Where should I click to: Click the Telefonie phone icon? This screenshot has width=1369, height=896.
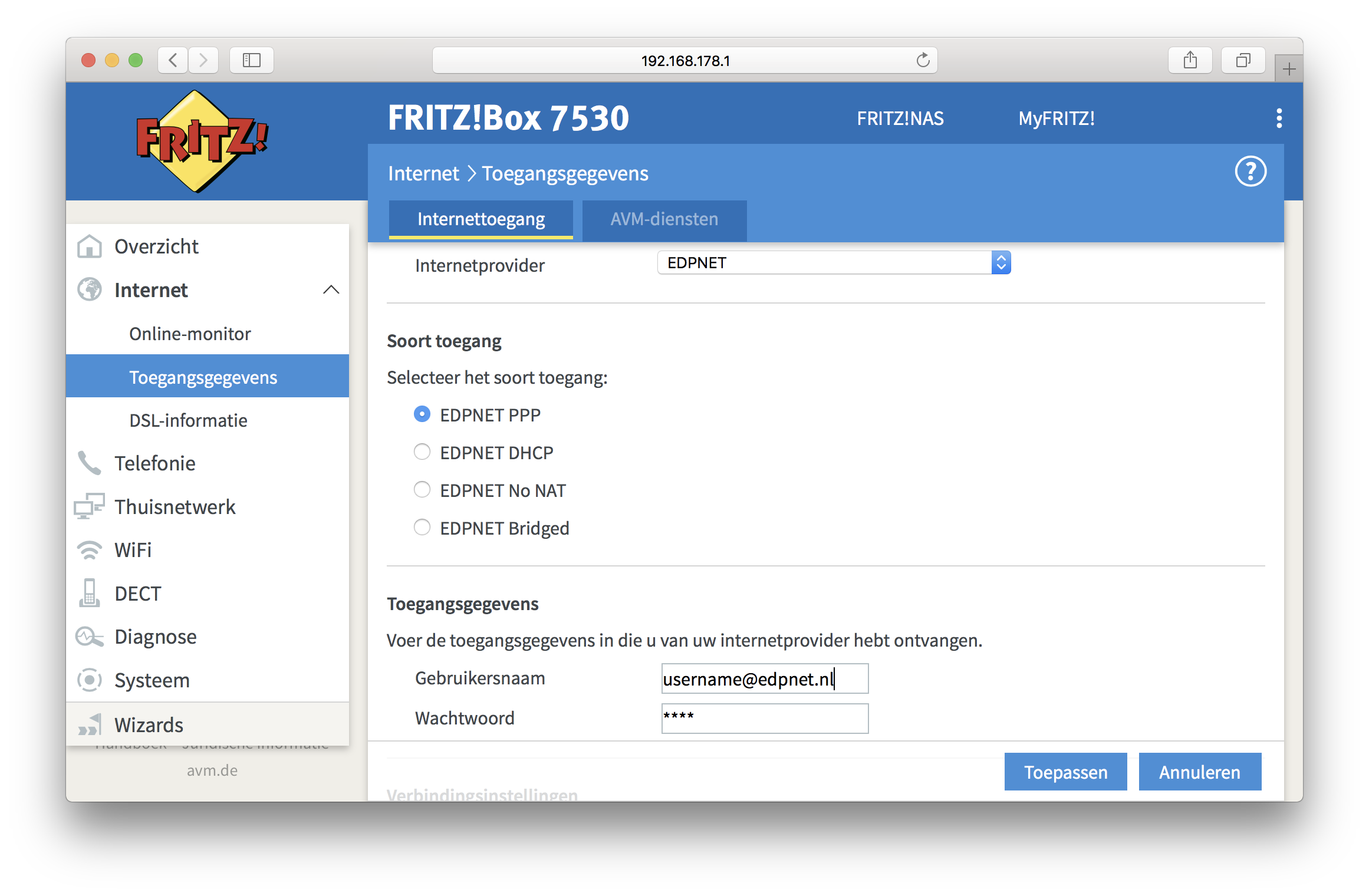click(x=90, y=463)
